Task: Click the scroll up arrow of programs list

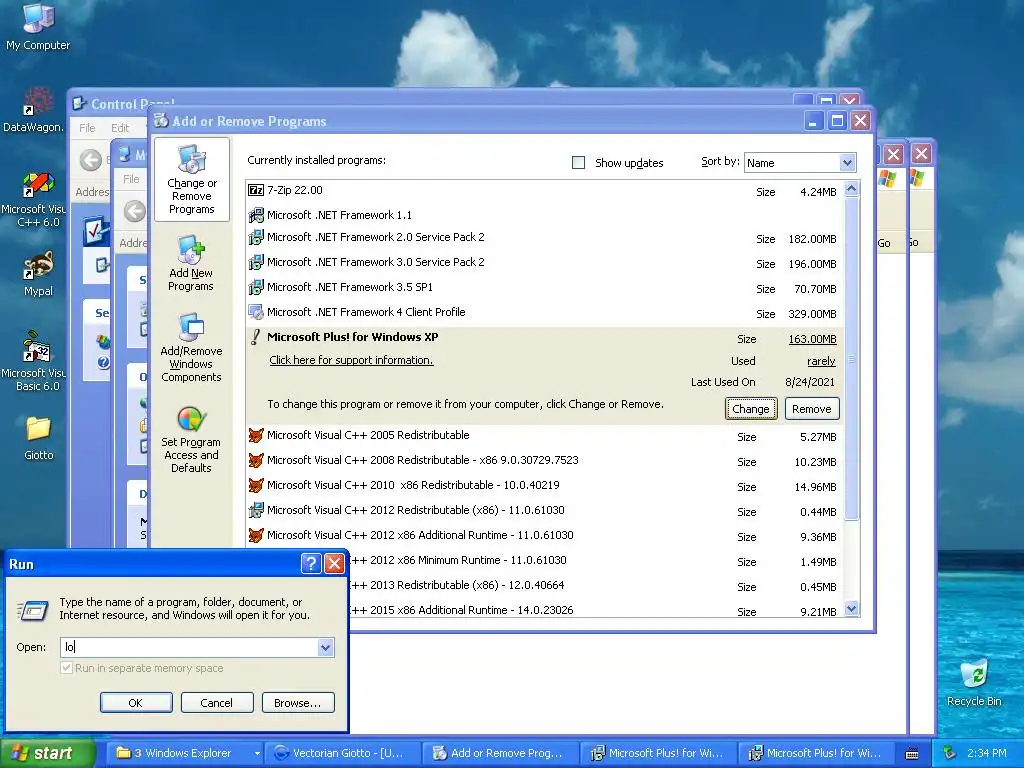Action: point(851,189)
